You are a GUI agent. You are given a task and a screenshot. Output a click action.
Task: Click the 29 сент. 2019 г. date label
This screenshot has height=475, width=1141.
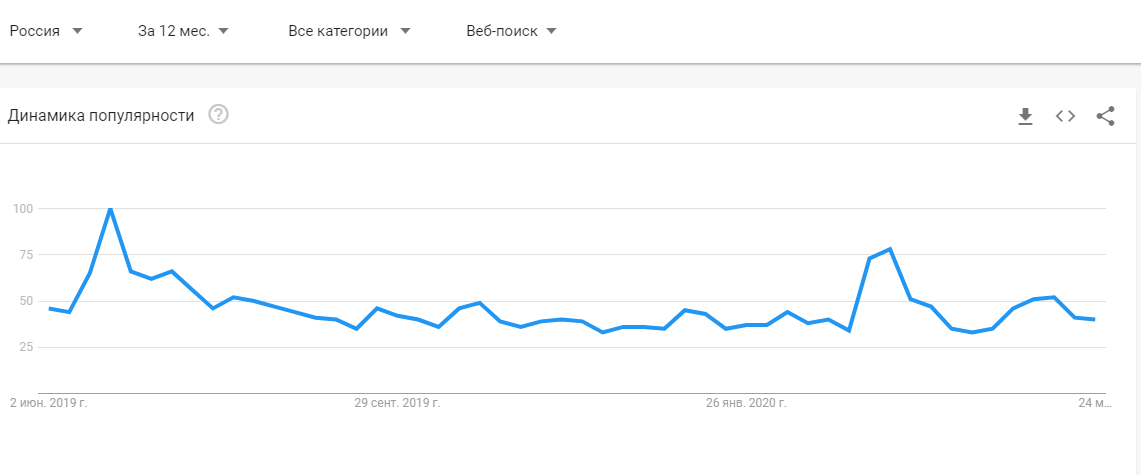pyautogui.click(x=397, y=402)
